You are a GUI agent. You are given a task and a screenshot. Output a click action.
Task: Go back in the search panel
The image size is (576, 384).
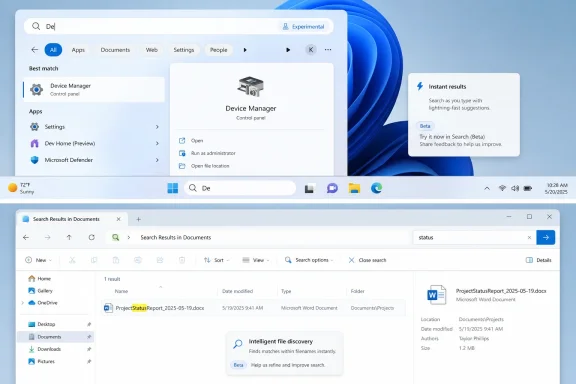point(35,50)
